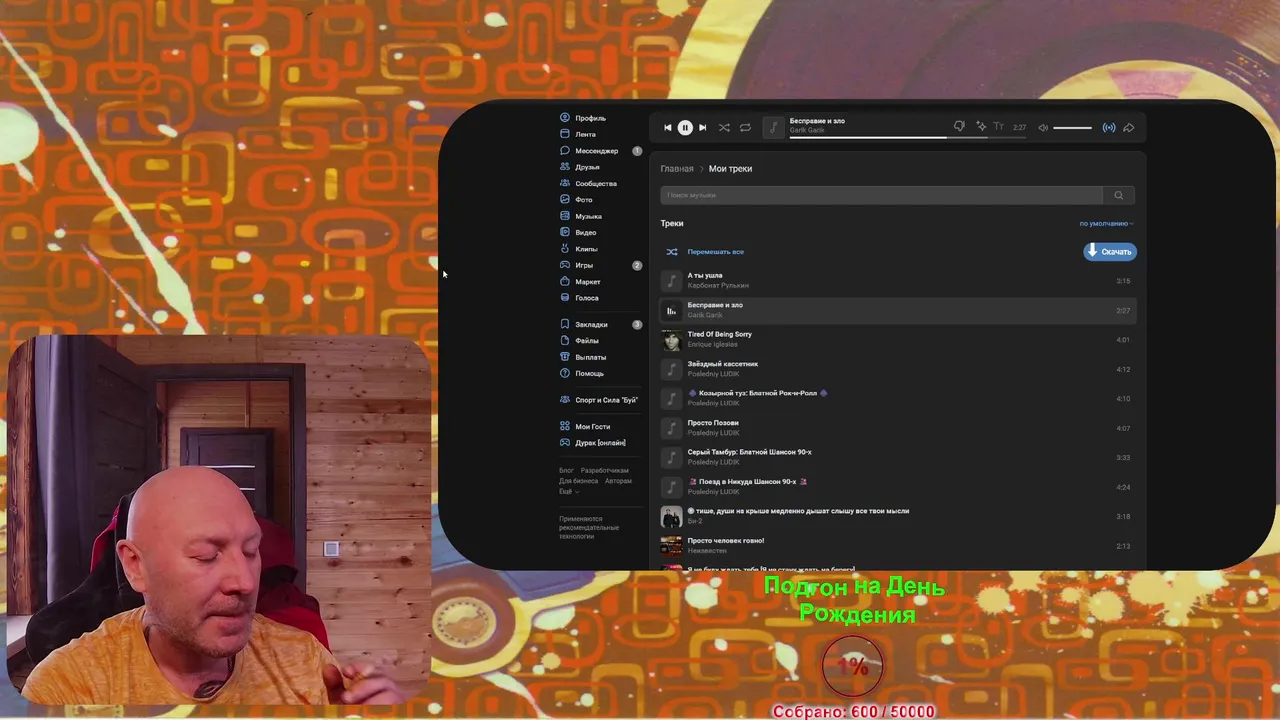Click the Выплаты icon
The height and width of the screenshot is (720, 1280).
[x=565, y=357]
